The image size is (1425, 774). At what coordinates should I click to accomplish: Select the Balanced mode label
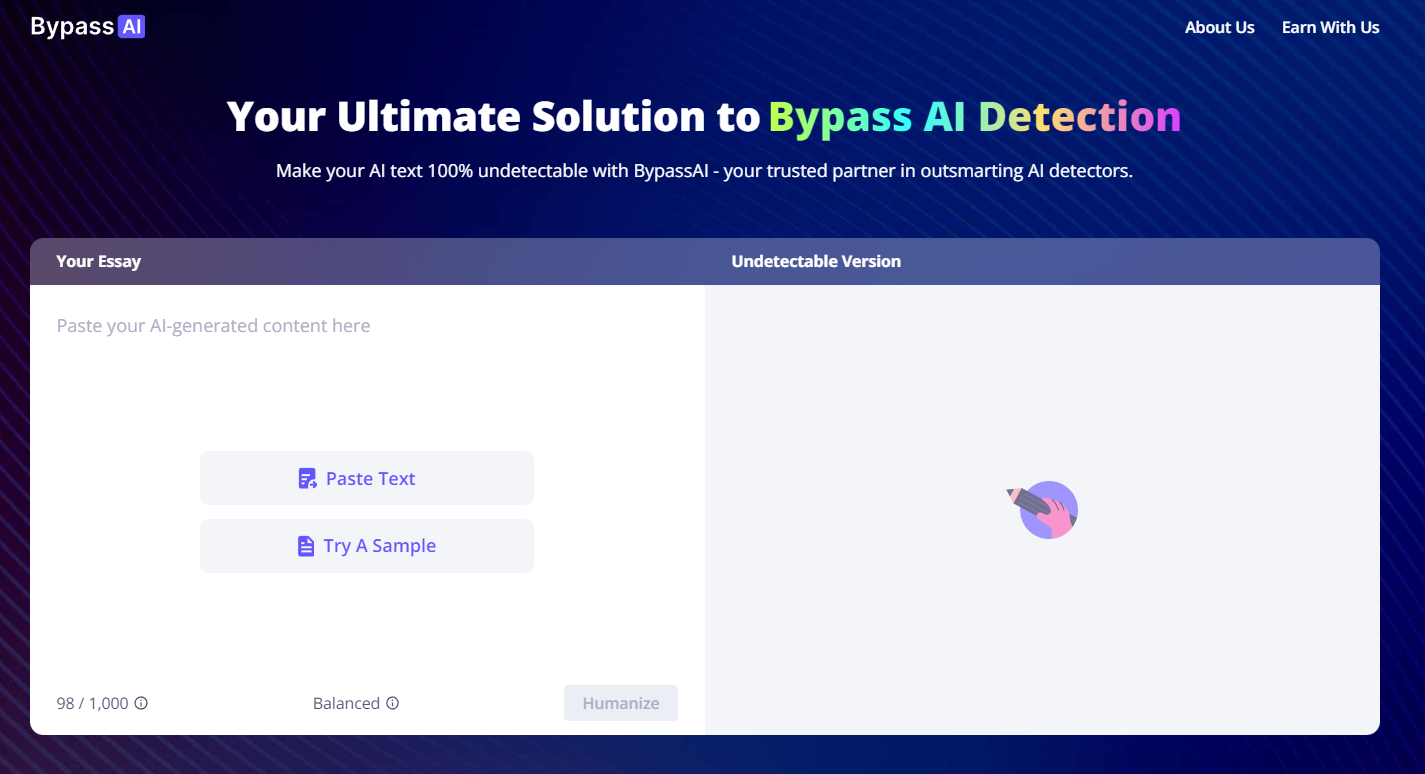[x=346, y=703]
